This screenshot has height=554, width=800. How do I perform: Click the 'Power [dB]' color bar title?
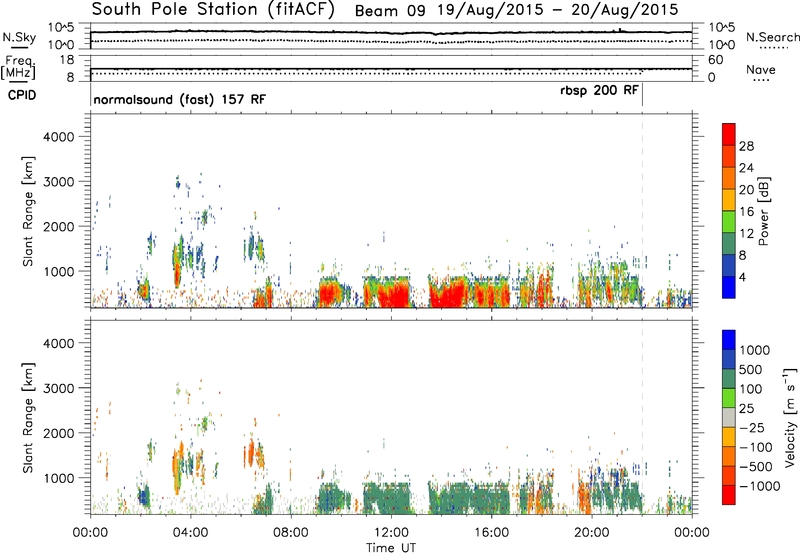(764, 211)
